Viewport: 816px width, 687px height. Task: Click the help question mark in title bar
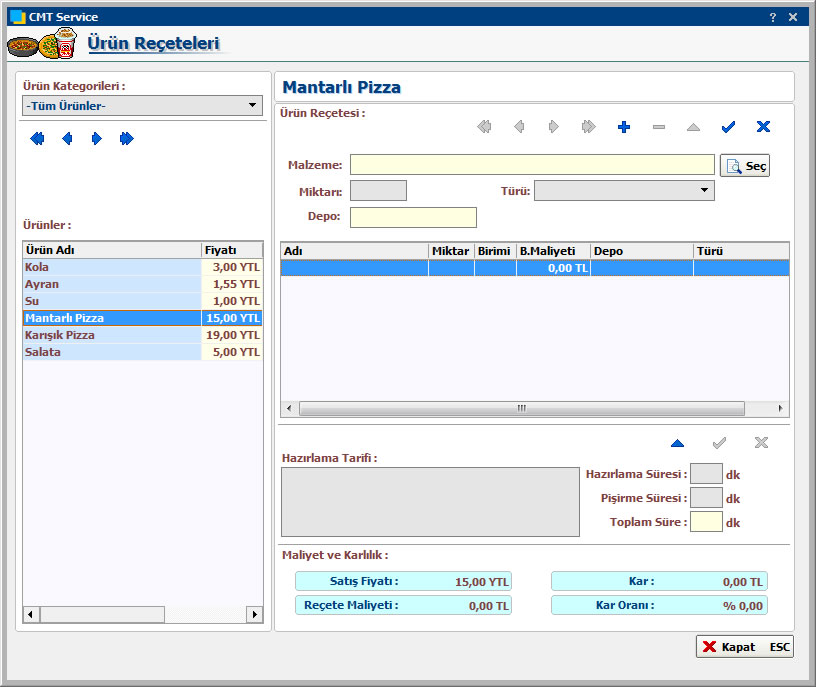(x=773, y=17)
